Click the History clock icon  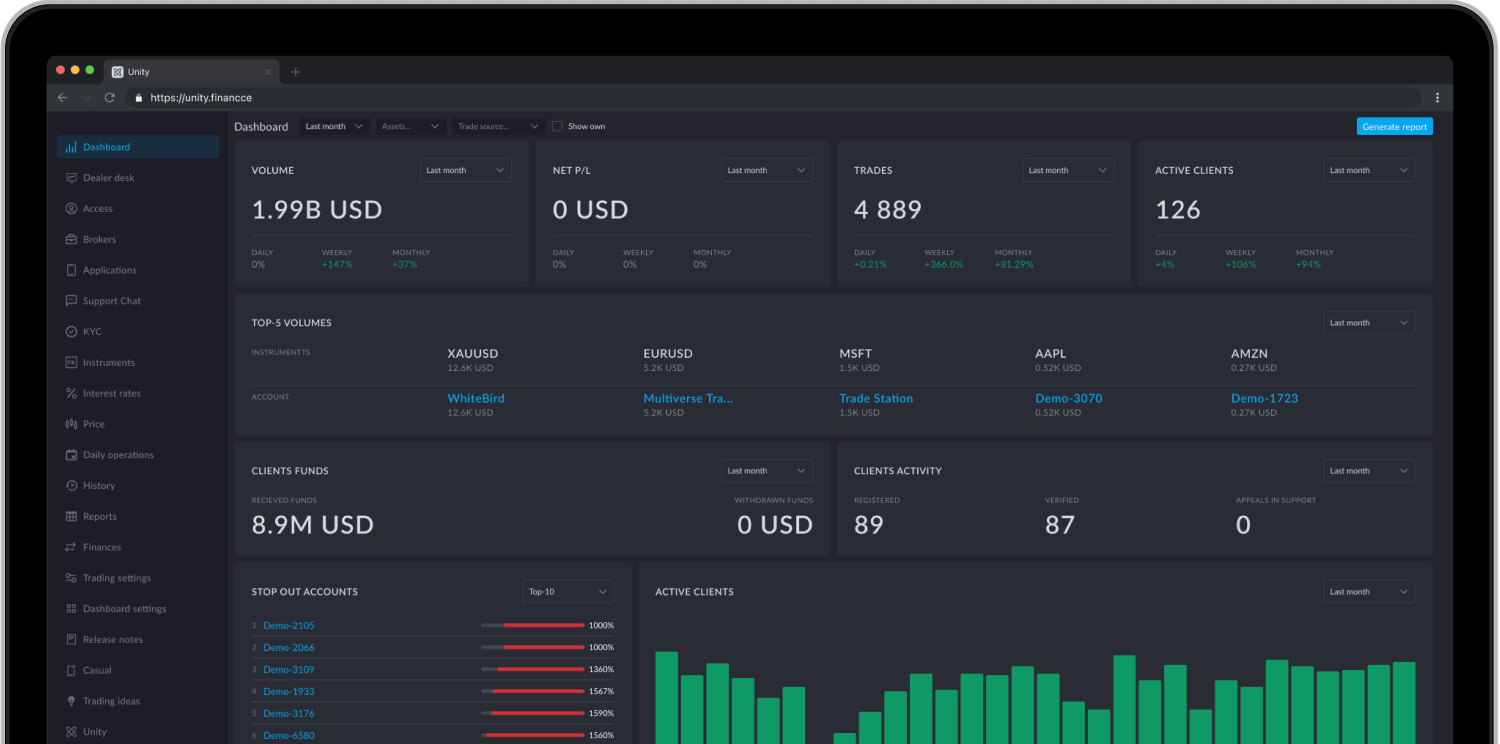tap(71, 486)
